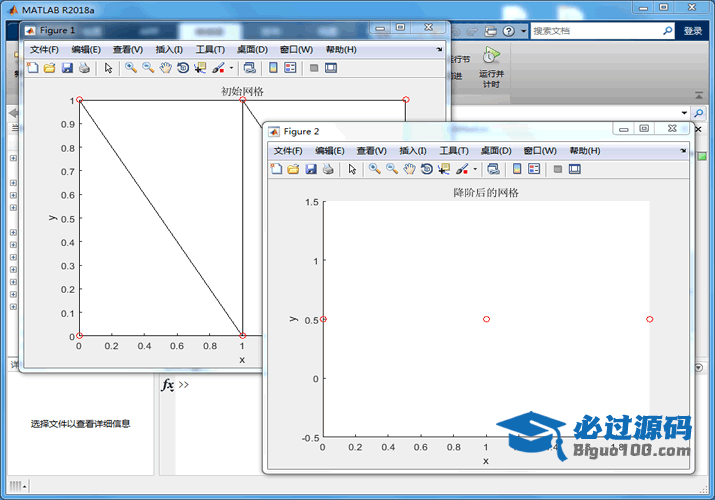Open 桌面(D) menu in Figure 1

[252, 50]
